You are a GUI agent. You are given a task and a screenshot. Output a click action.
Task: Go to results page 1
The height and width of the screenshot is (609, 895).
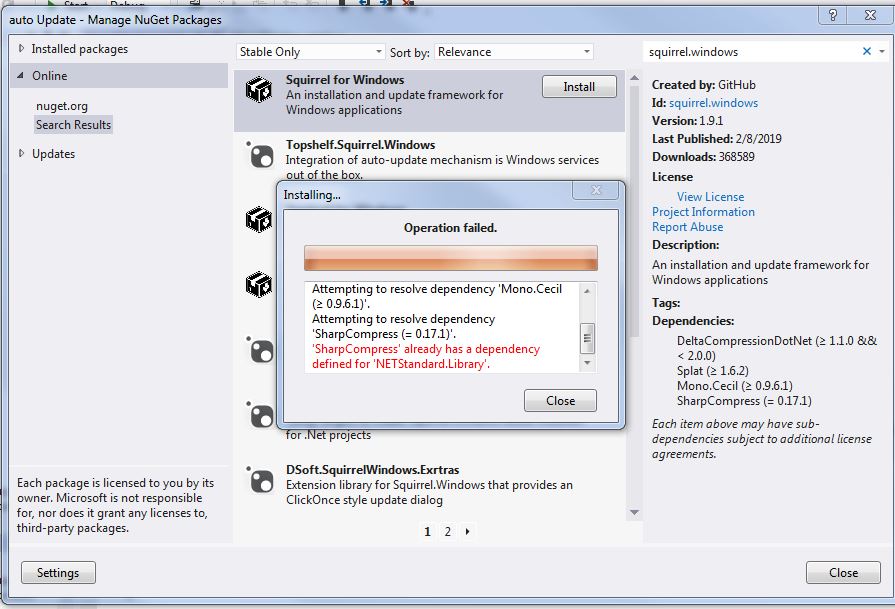click(427, 531)
